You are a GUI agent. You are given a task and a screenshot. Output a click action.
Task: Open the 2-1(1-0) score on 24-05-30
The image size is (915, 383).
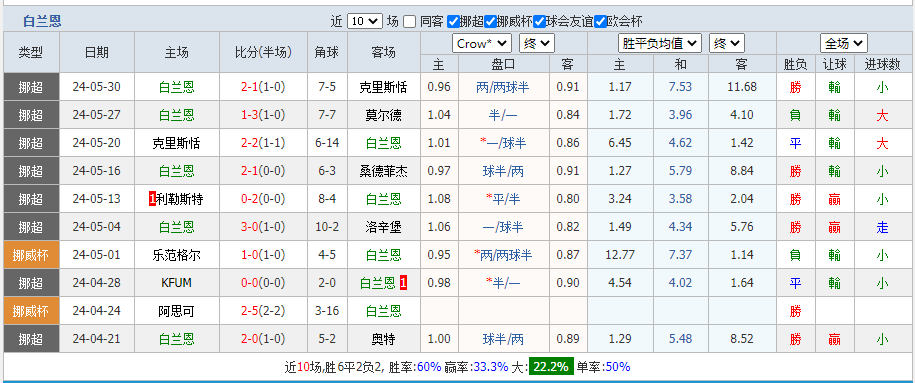coord(263,87)
